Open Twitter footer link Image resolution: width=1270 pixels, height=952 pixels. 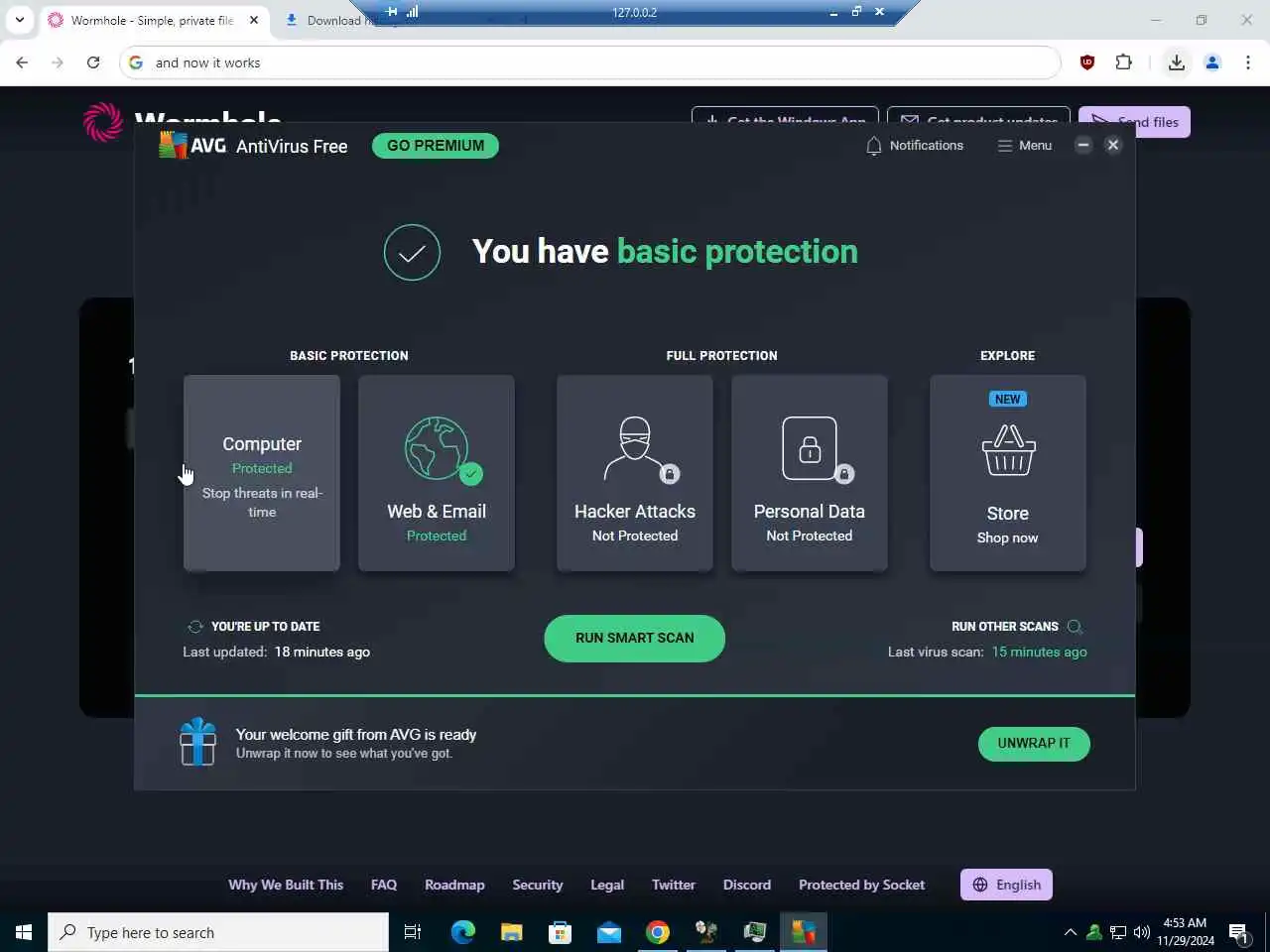pos(674,885)
